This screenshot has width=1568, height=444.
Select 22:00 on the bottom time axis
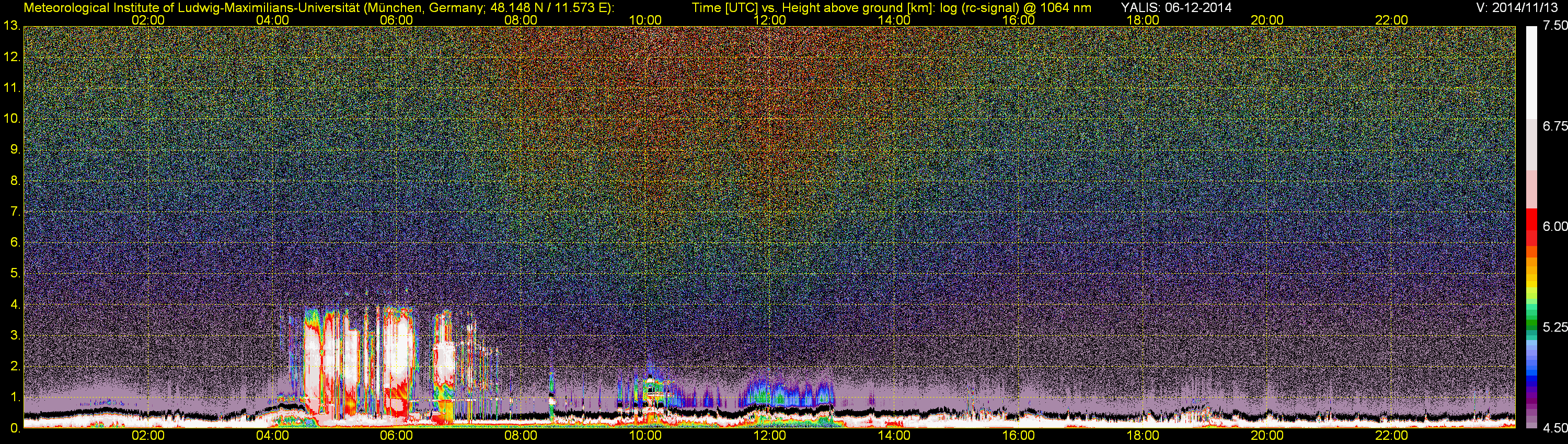point(1391,436)
